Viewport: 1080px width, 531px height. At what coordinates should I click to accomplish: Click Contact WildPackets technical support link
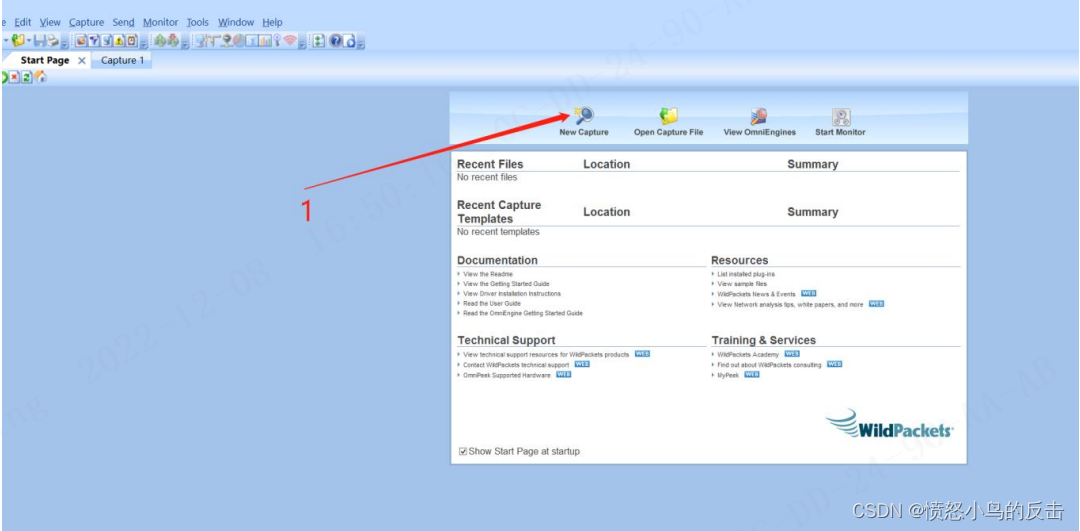tap(516, 364)
